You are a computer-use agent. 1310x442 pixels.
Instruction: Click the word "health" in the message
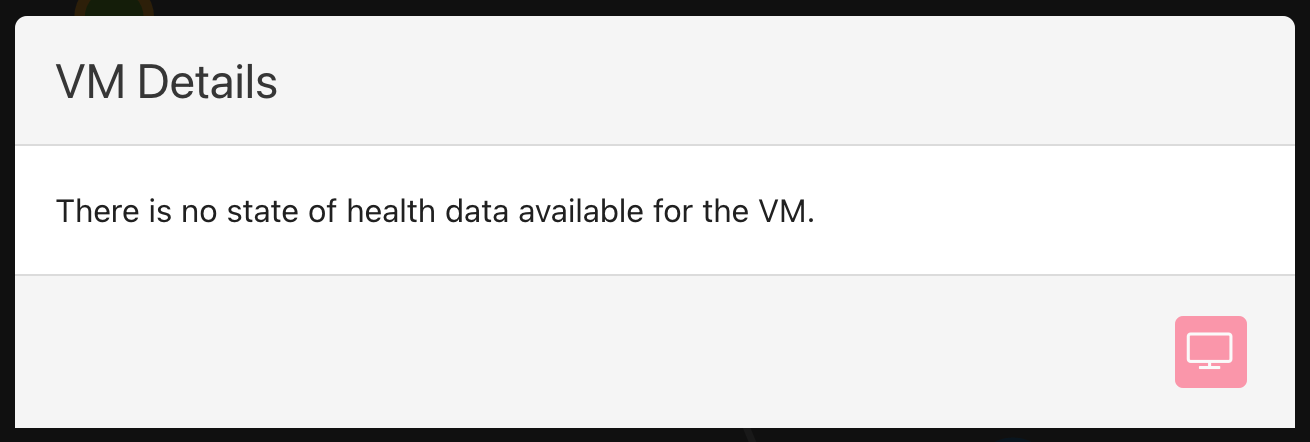point(391,212)
